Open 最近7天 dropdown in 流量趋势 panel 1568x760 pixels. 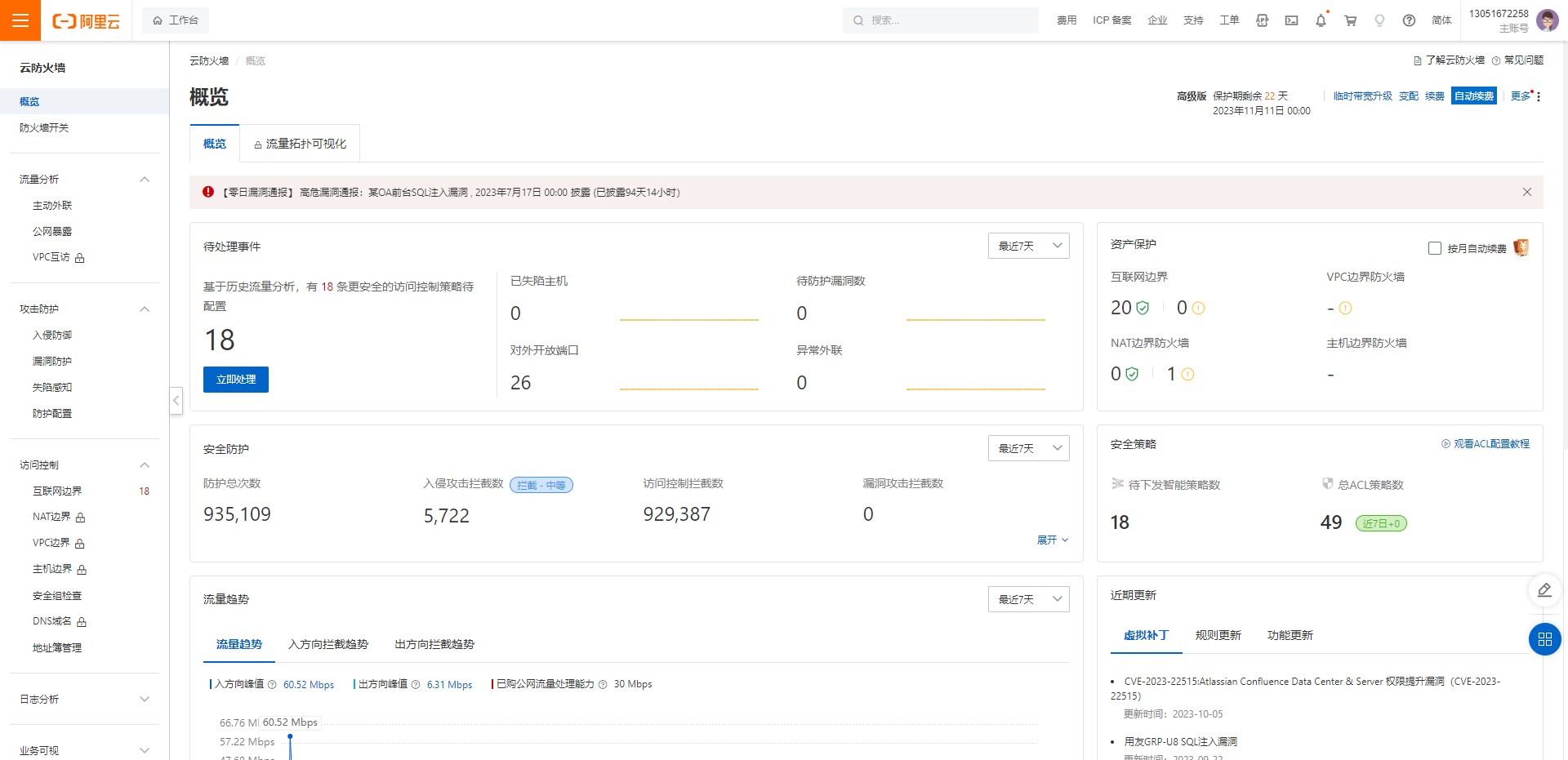tap(1028, 599)
